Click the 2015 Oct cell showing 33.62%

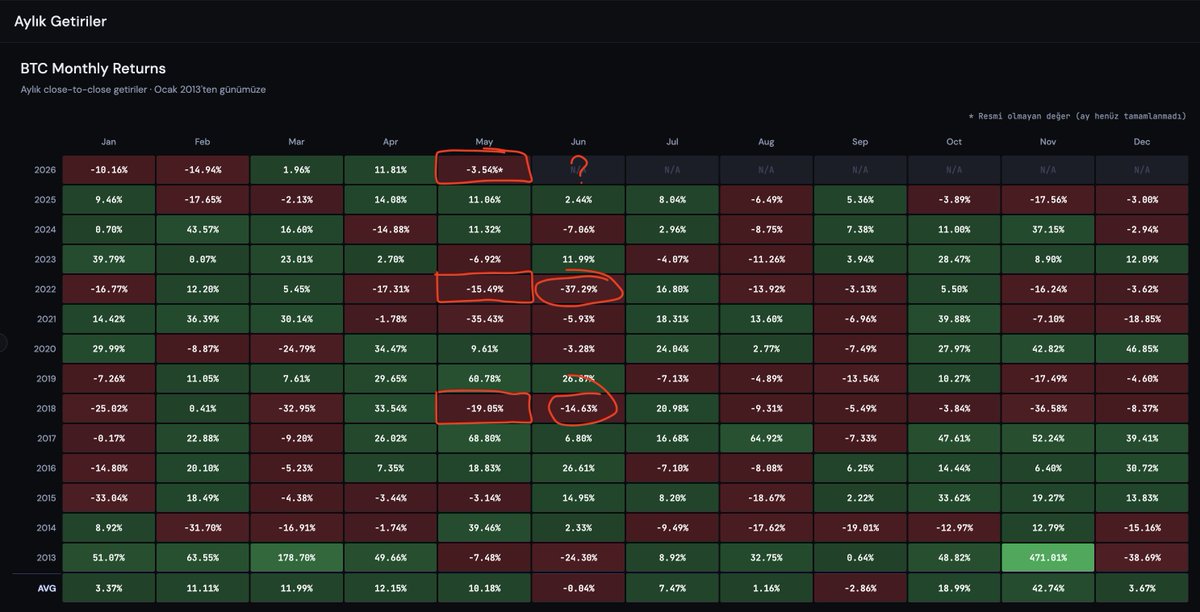coord(954,497)
